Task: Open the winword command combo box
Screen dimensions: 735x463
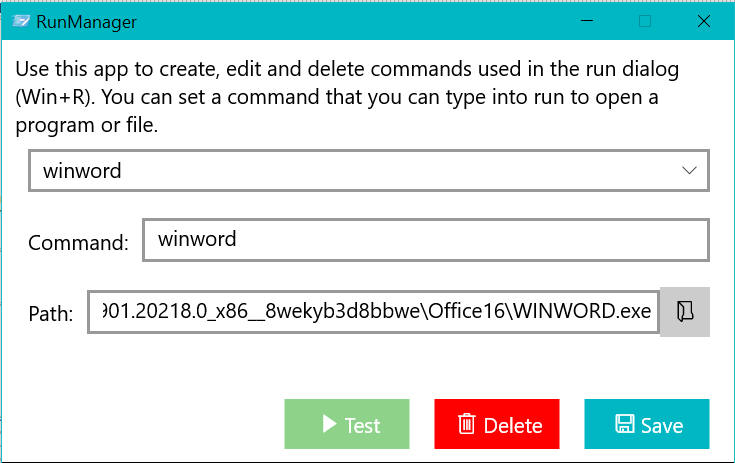Action: [x=368, y=171]
